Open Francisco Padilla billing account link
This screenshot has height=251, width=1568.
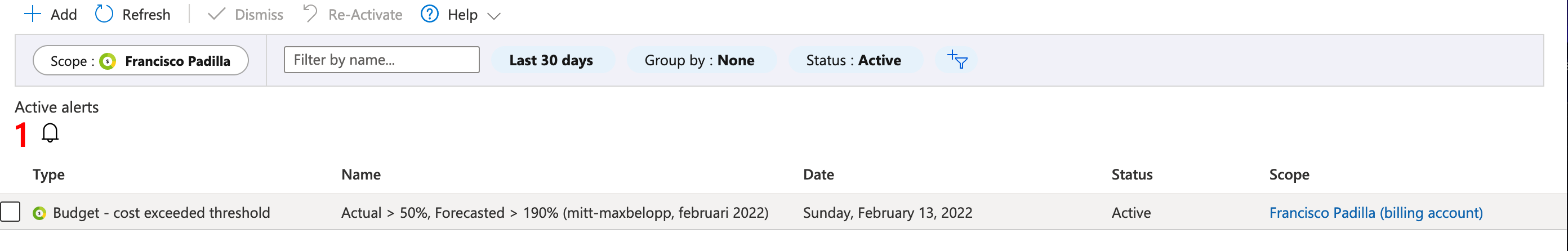pyautogui.click(x=1375, y=213)
